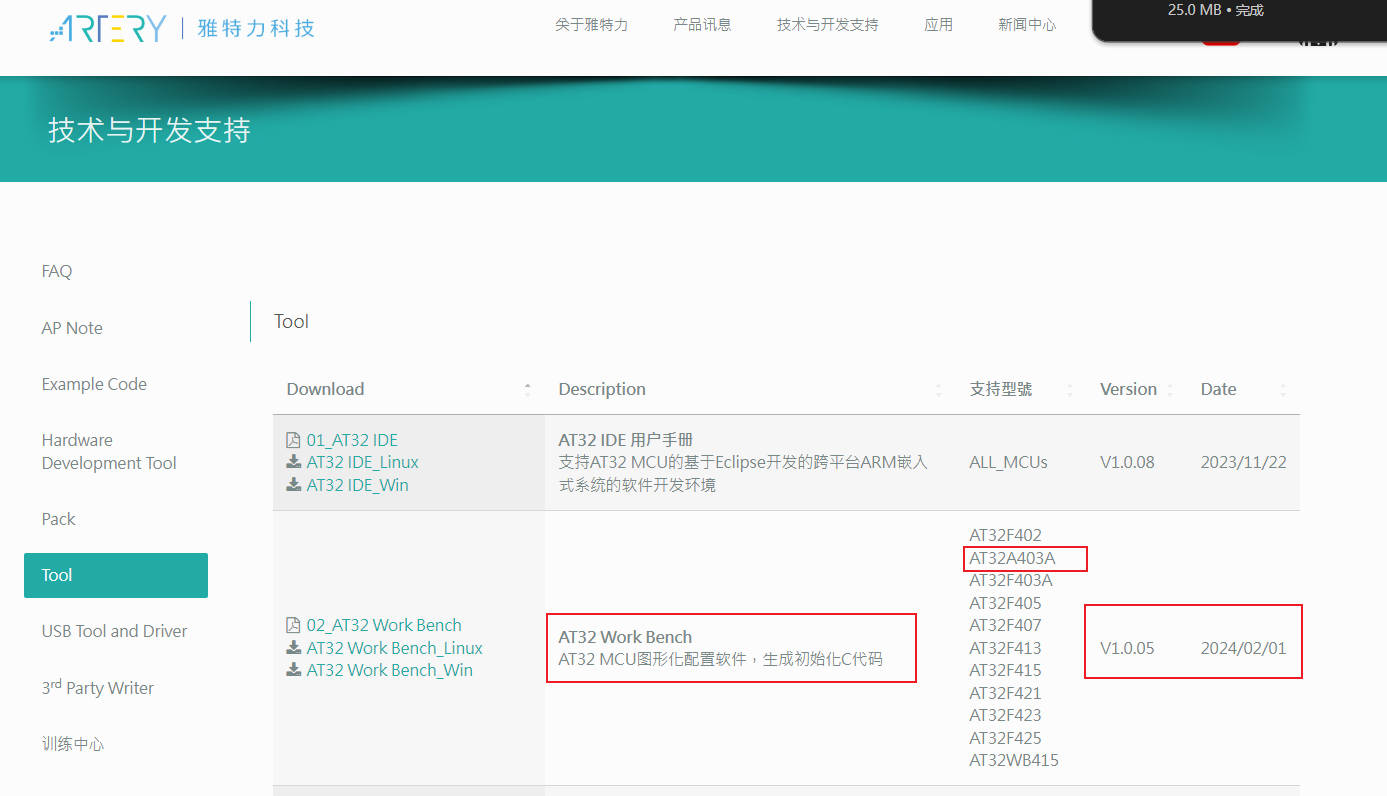The width and height of the screenshot is (1387, 796).
Task: Open the 01_AT32 IDE PDF link
Action: (x=352, y=440)
